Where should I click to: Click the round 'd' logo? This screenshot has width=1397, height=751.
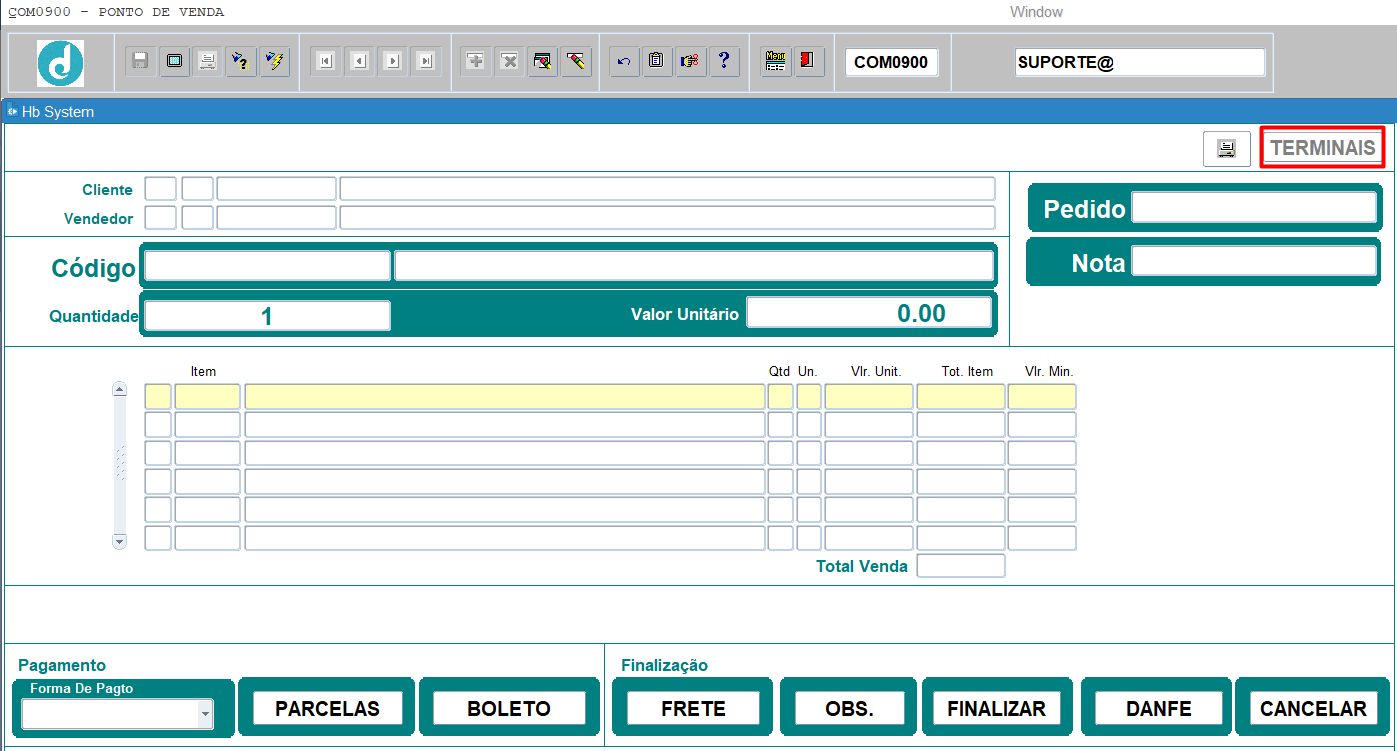(x=61, y=63)
